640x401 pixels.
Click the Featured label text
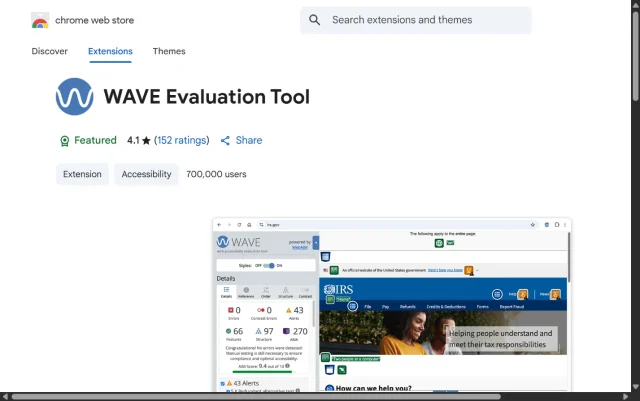point(95,140)
